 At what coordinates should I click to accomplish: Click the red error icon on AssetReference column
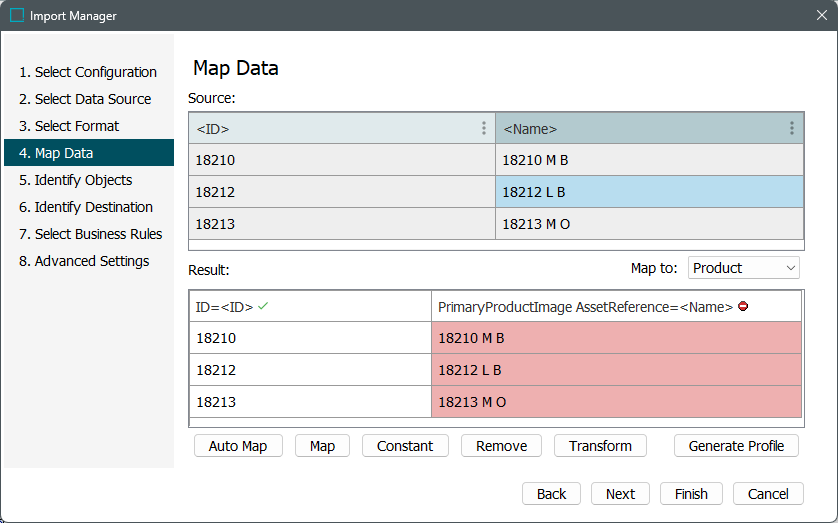(743, 307)
